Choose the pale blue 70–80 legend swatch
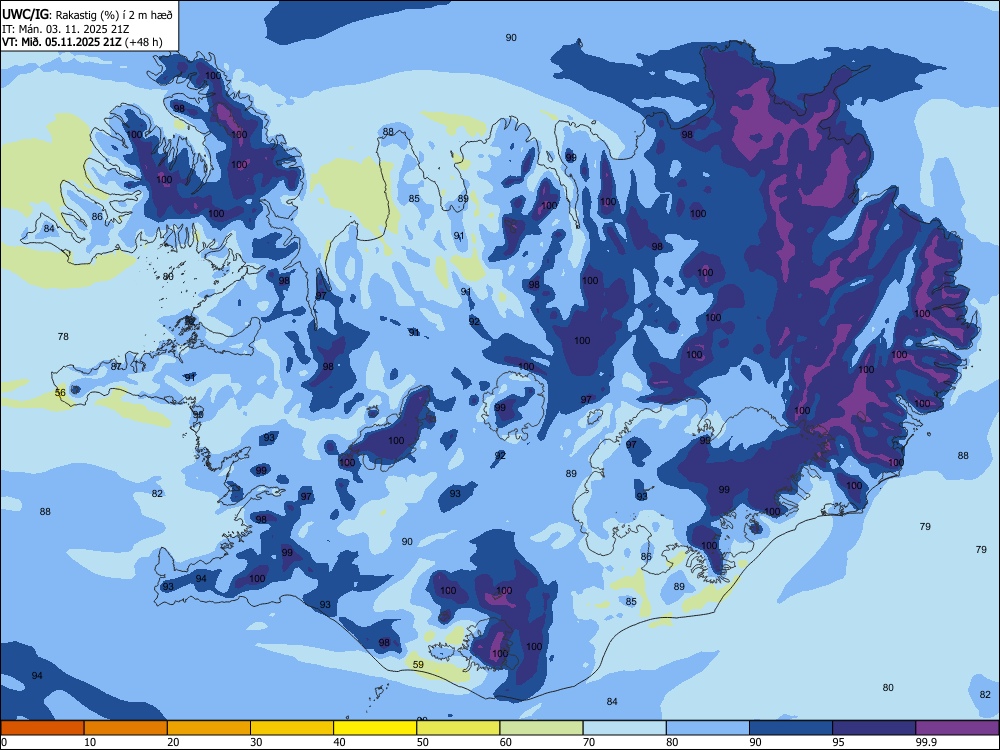The width and height of the screenshot is (1000, 750). (x=624, y=728)
